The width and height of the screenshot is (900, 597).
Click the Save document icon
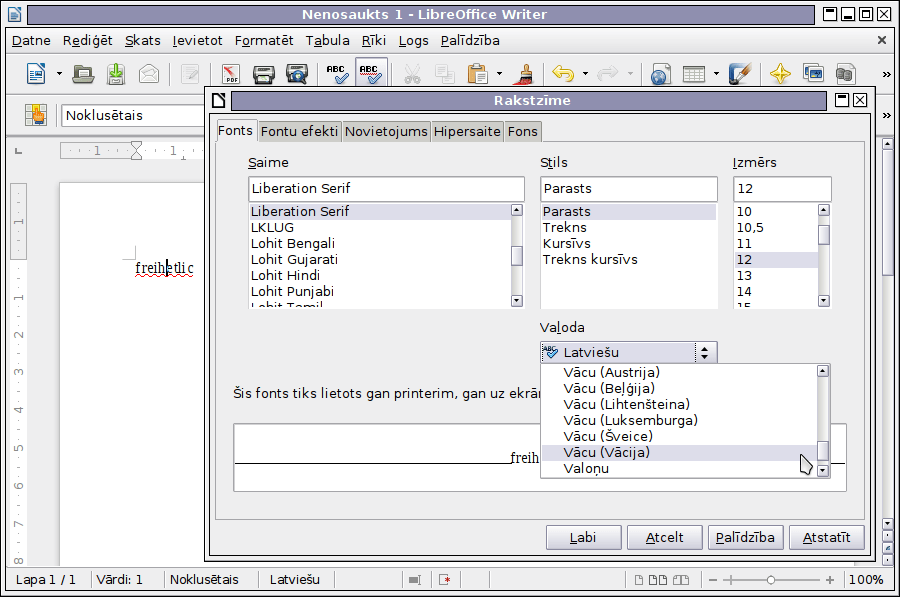(116, 73)
